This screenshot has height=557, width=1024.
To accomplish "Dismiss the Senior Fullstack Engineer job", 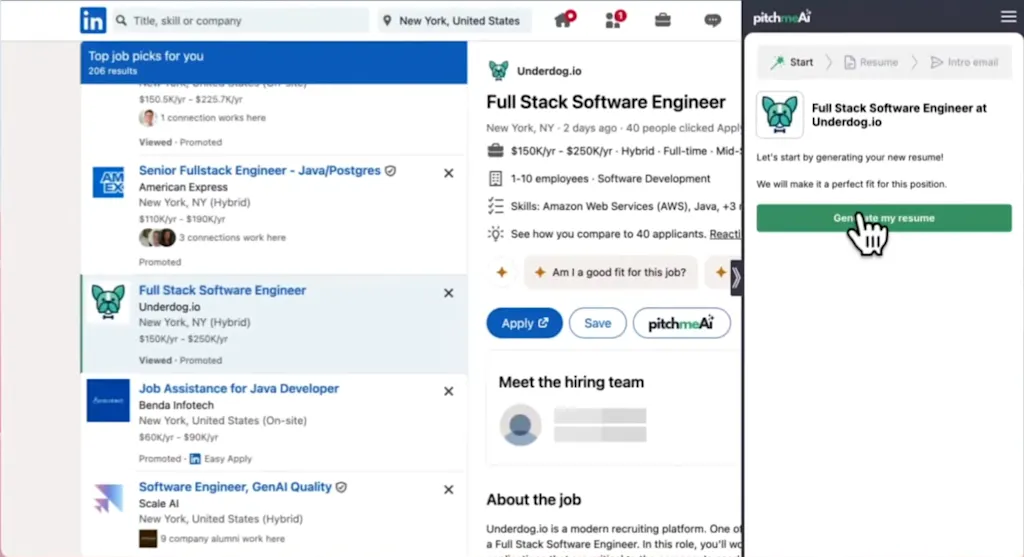I will tap(448, 173).
